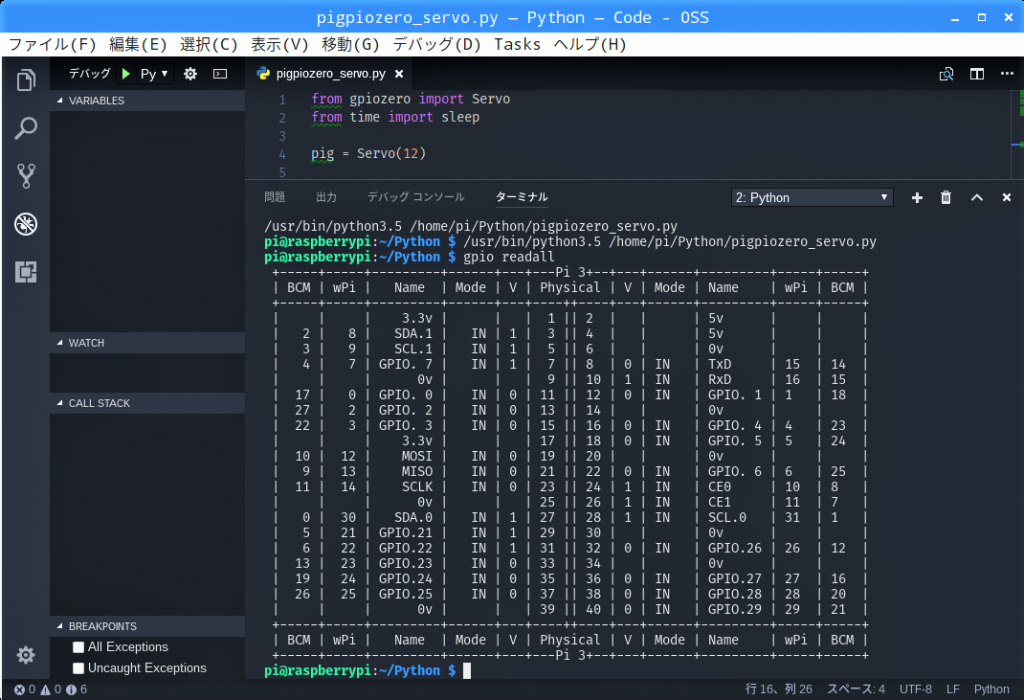The width and height of the screenshot is (1024, 700).
Task: Open the Extensions view in activity bar
Action: point(26,271)
